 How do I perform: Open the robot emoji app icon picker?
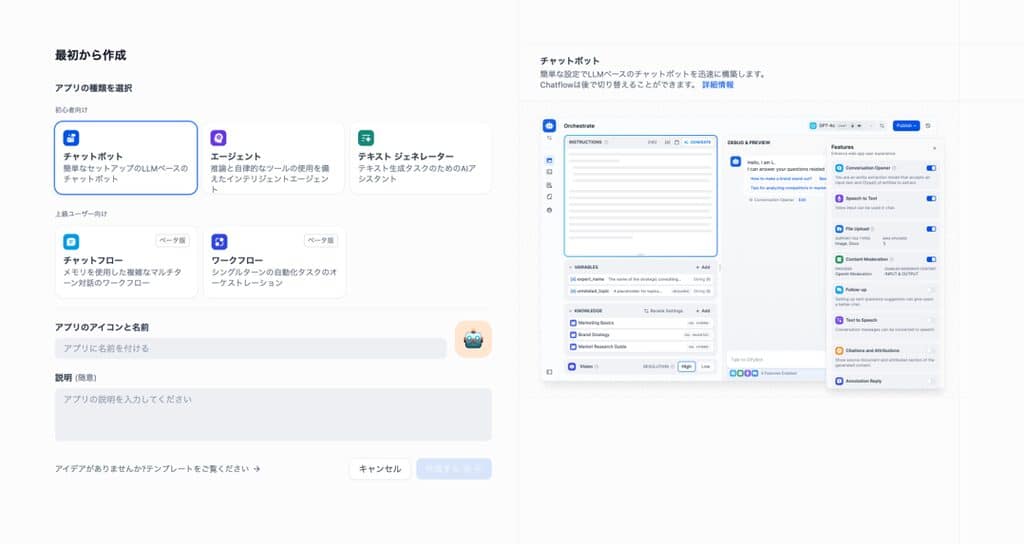[x=473, y=339]
